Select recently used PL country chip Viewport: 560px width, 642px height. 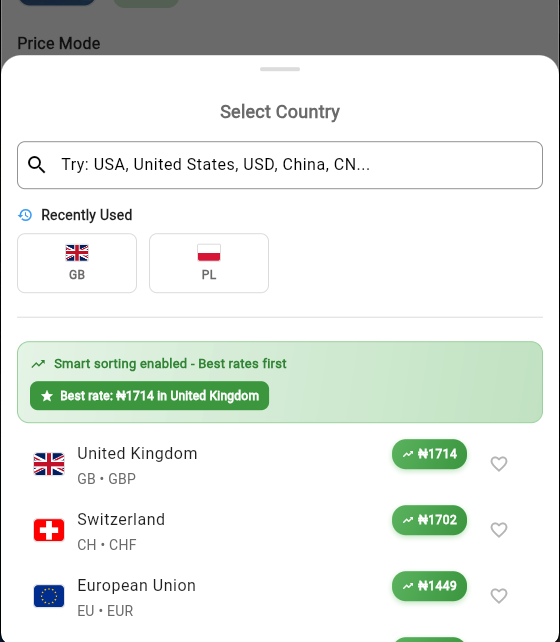[209, 263]
